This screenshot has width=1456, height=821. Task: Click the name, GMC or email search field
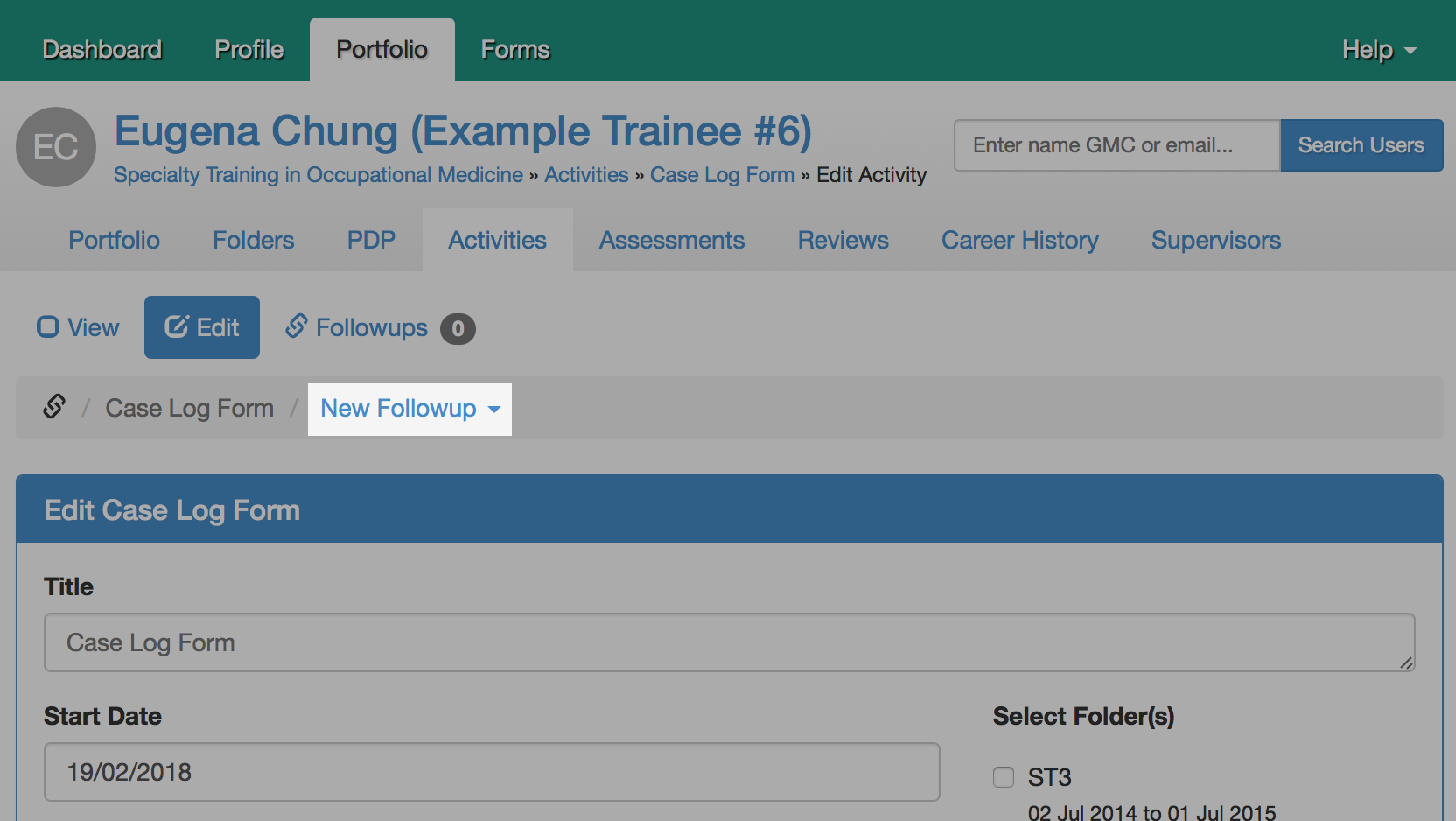1117,145
